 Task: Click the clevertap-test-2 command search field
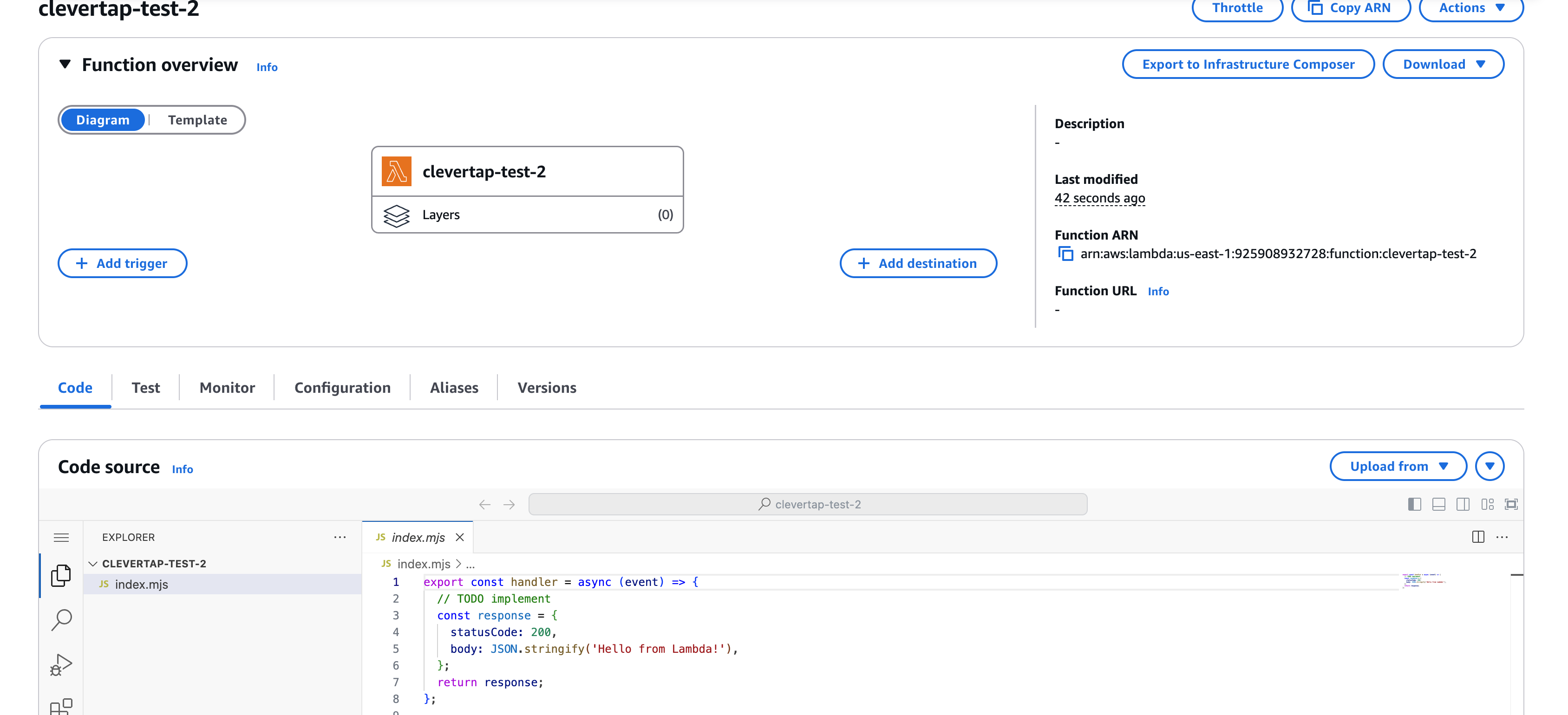click(x=808, y=504)
